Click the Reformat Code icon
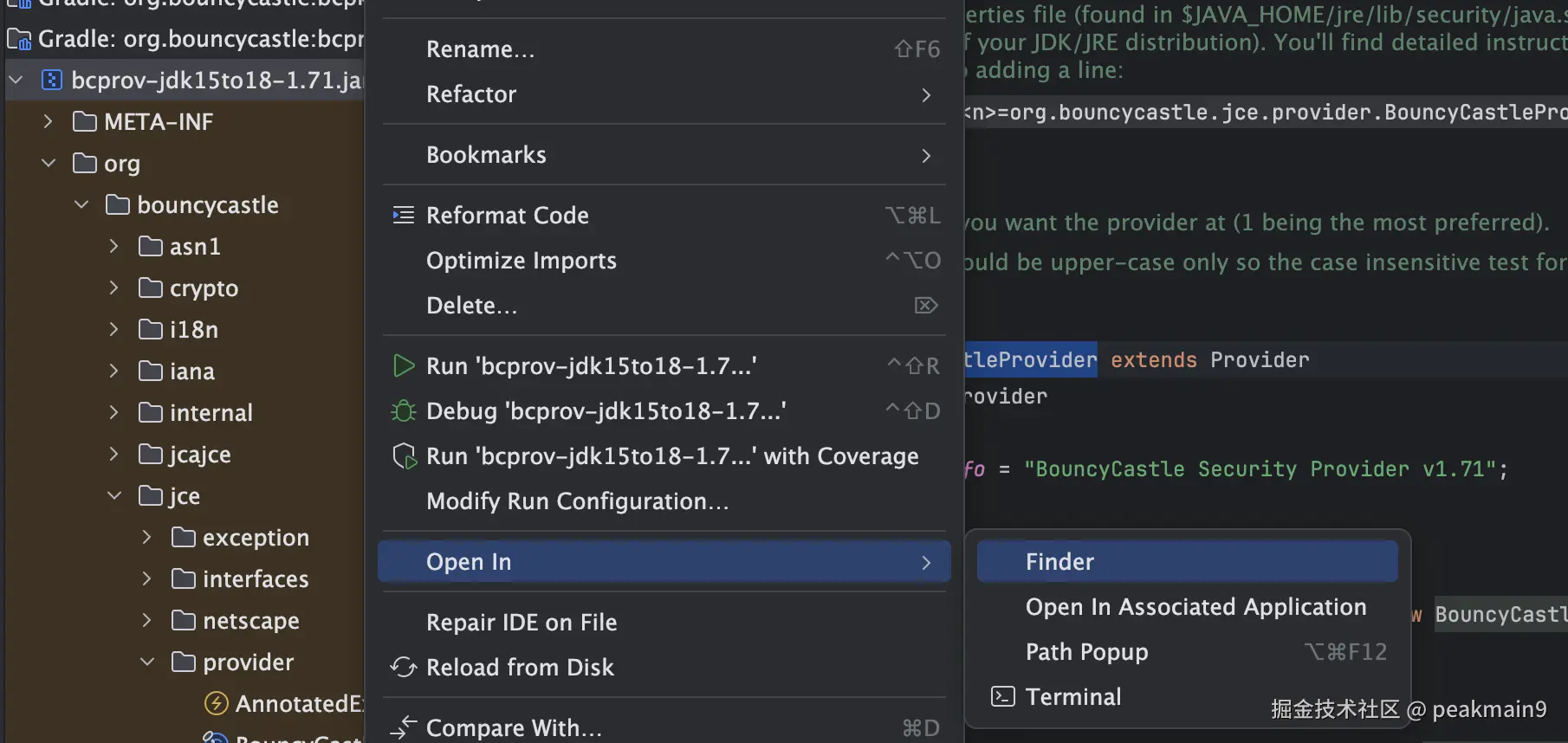 [x=403, y=215]
